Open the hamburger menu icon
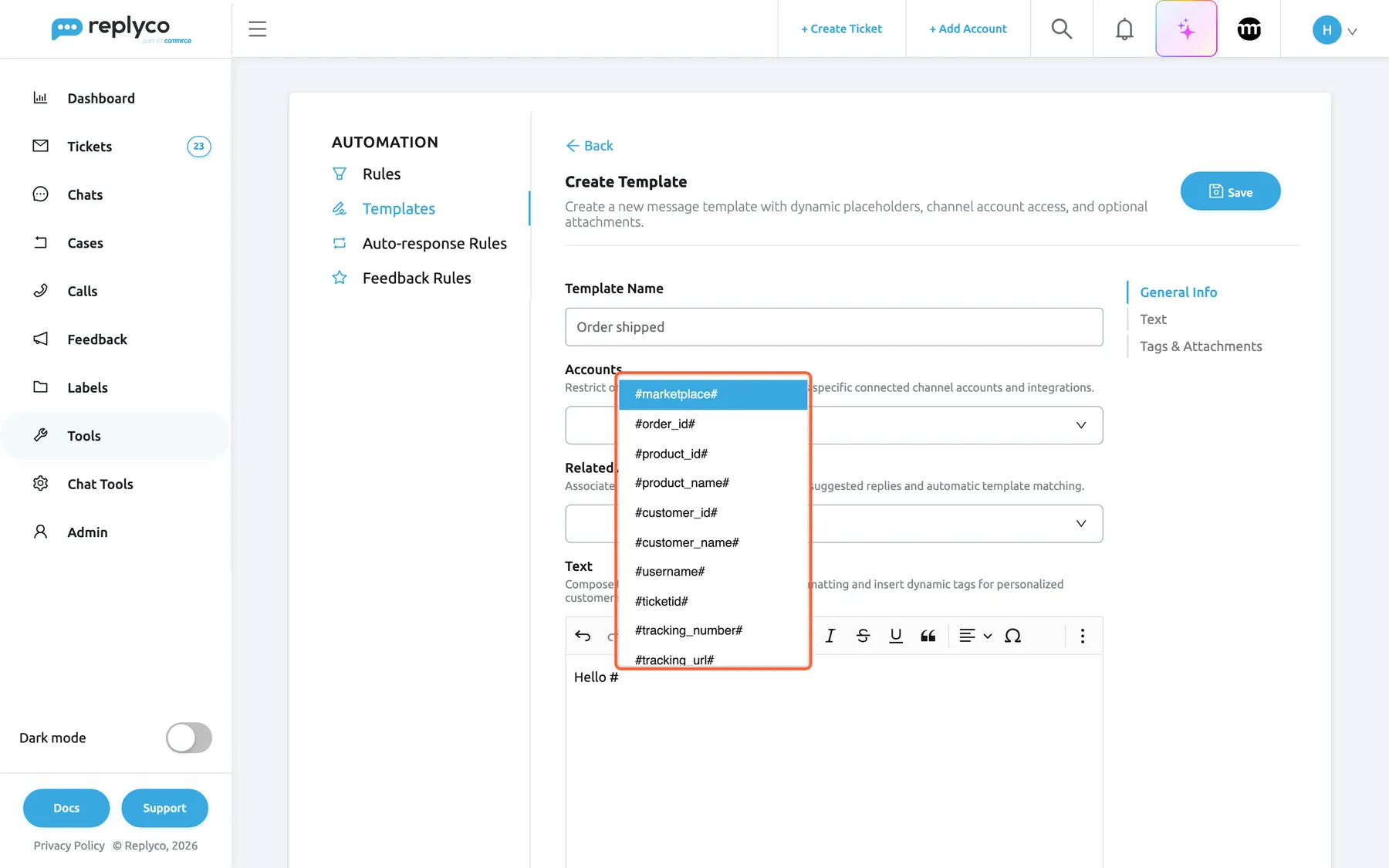 (x=257, y=29)
